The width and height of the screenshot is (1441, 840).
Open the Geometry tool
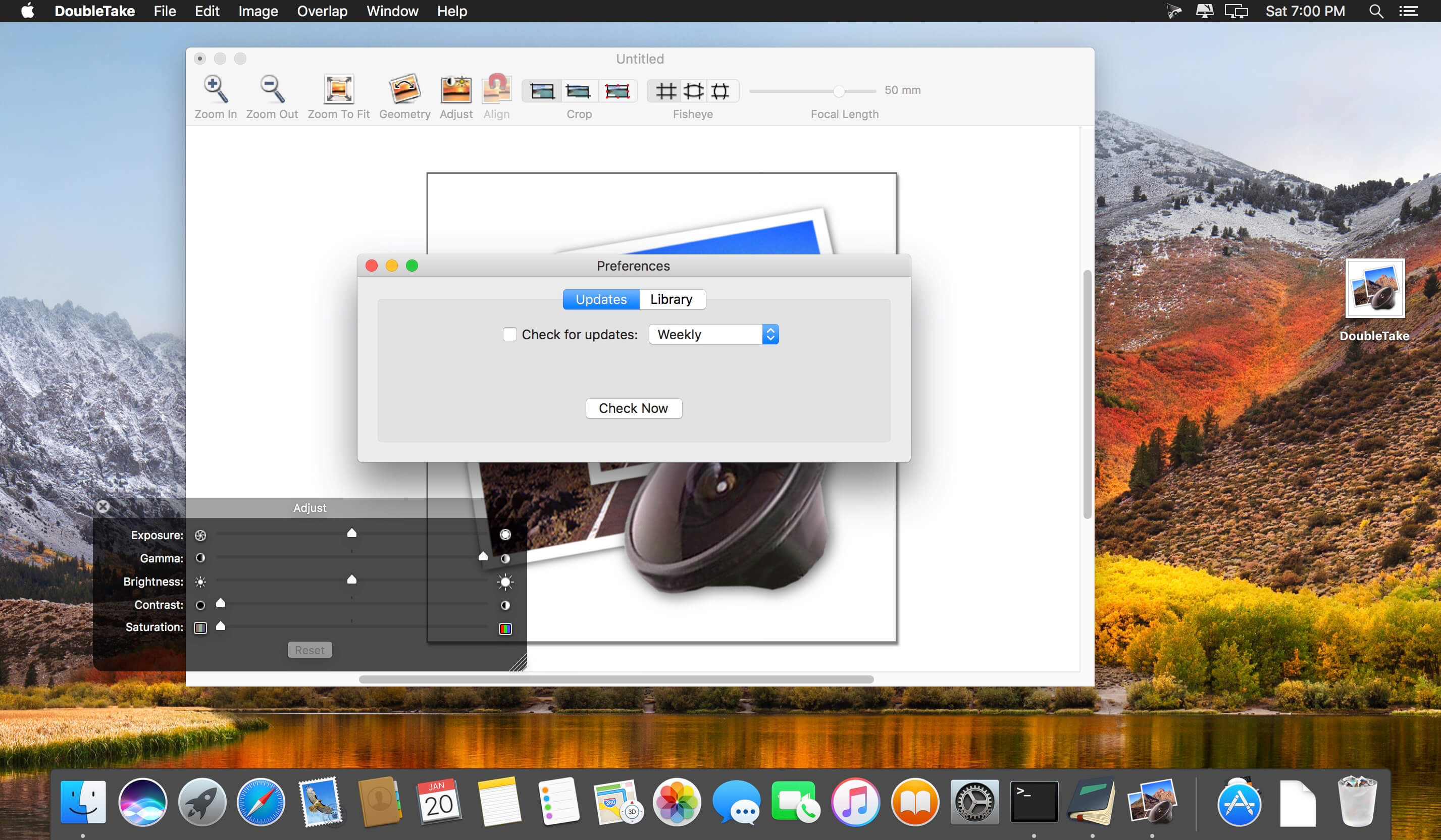[404, 90]
